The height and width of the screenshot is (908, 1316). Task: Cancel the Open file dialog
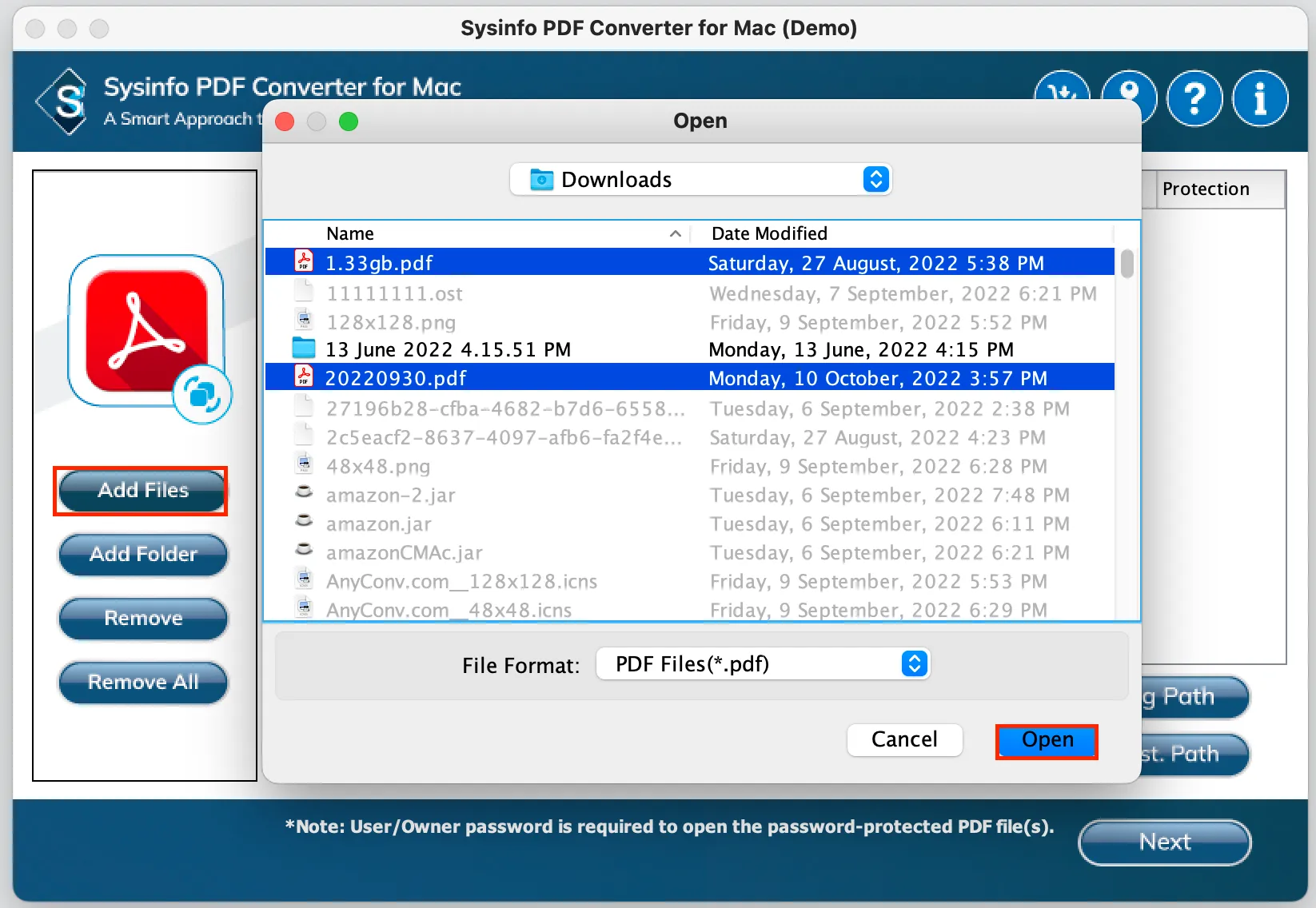point(904,740)
